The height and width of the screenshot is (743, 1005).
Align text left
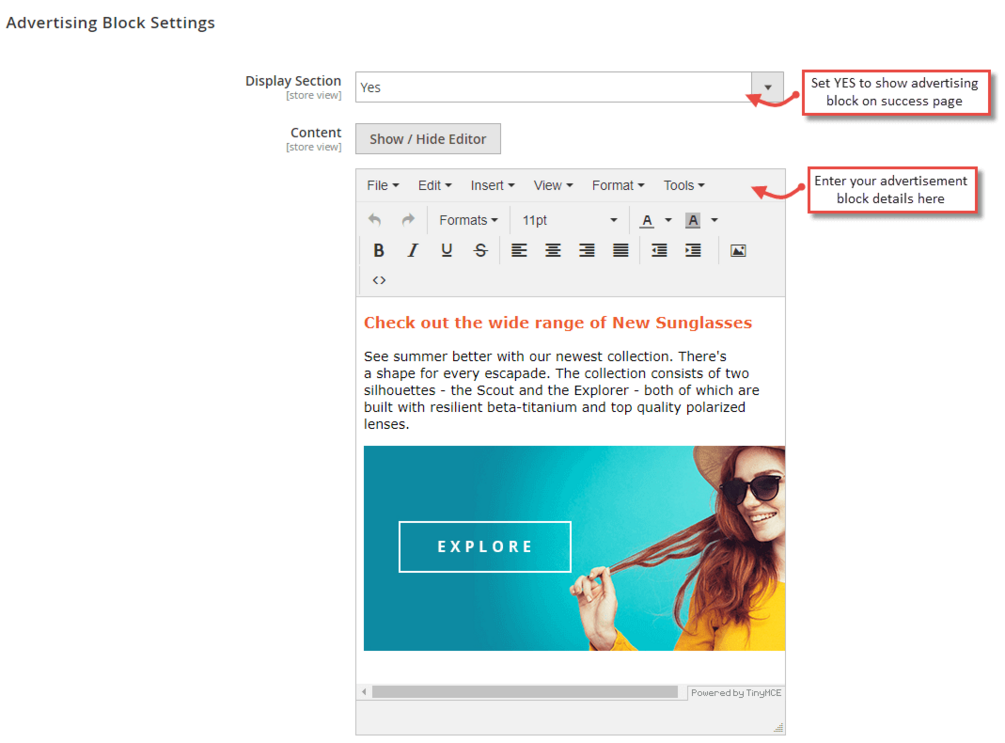tap(519, 251)
